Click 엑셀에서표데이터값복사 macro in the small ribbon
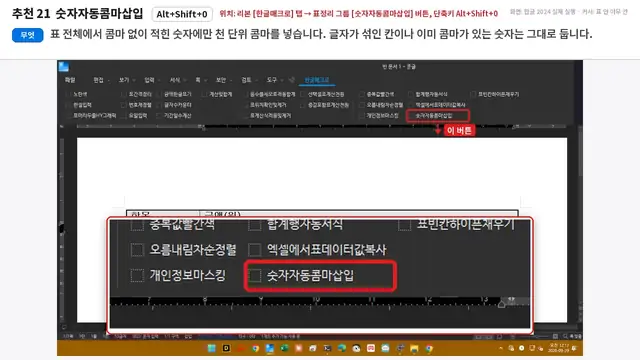This screenshot has width=640, height=360. click(x=437, y=105)
